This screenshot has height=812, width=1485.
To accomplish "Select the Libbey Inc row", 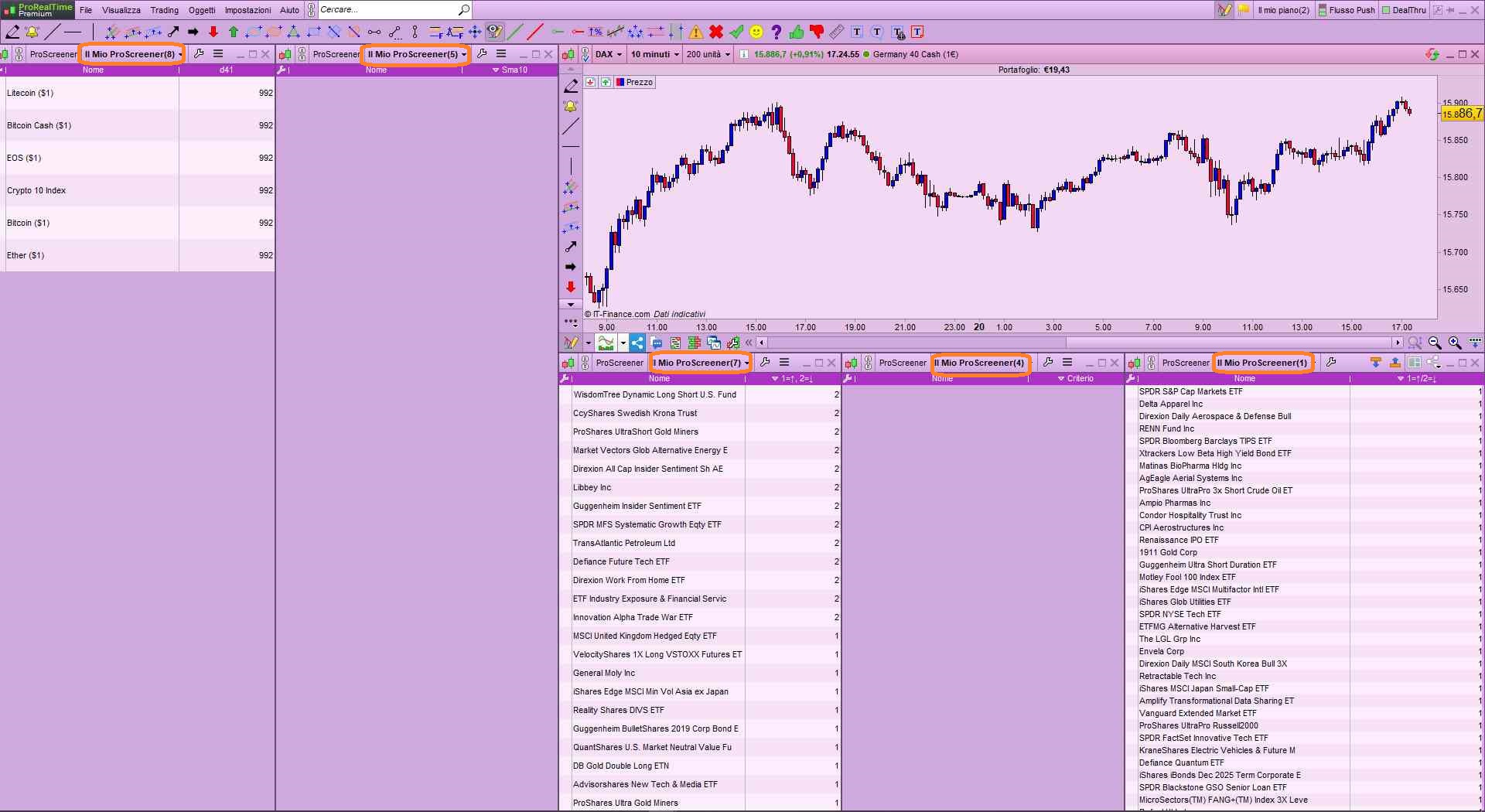I will tap(700, 487).
